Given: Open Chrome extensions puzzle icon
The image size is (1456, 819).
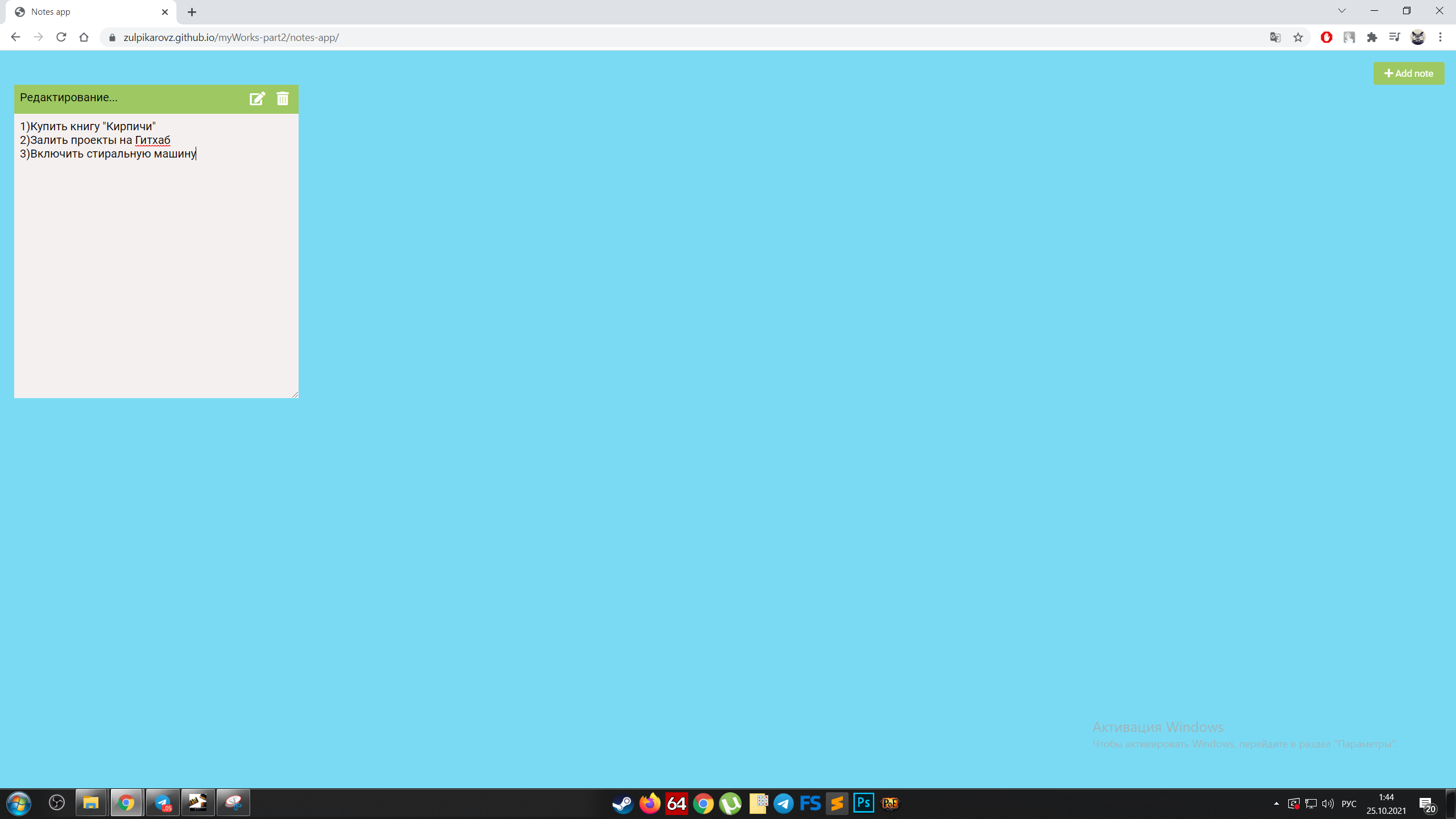Looking at the screenshot, I should 1372,38.
